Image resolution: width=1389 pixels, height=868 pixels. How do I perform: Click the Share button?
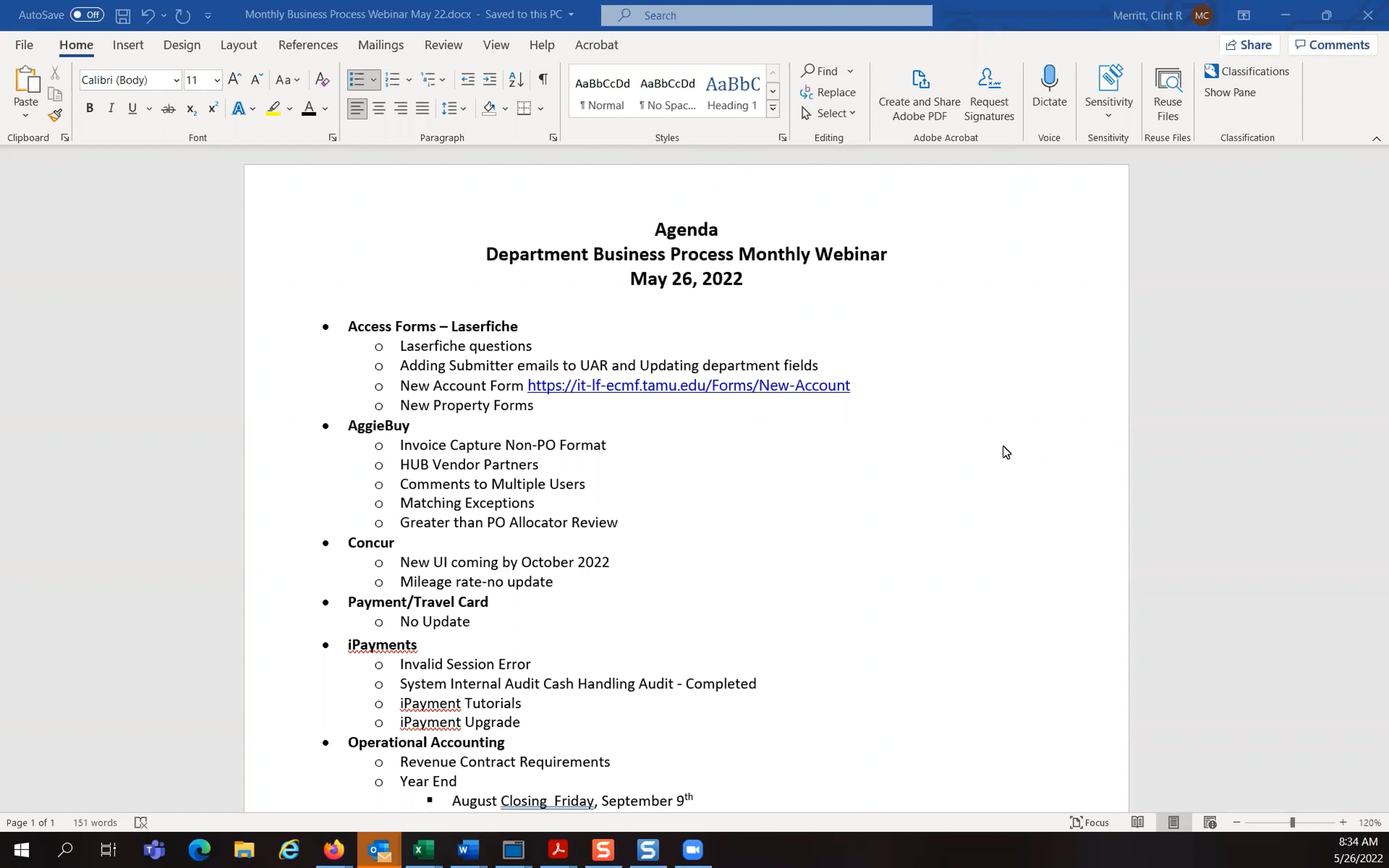[1249, 45]
